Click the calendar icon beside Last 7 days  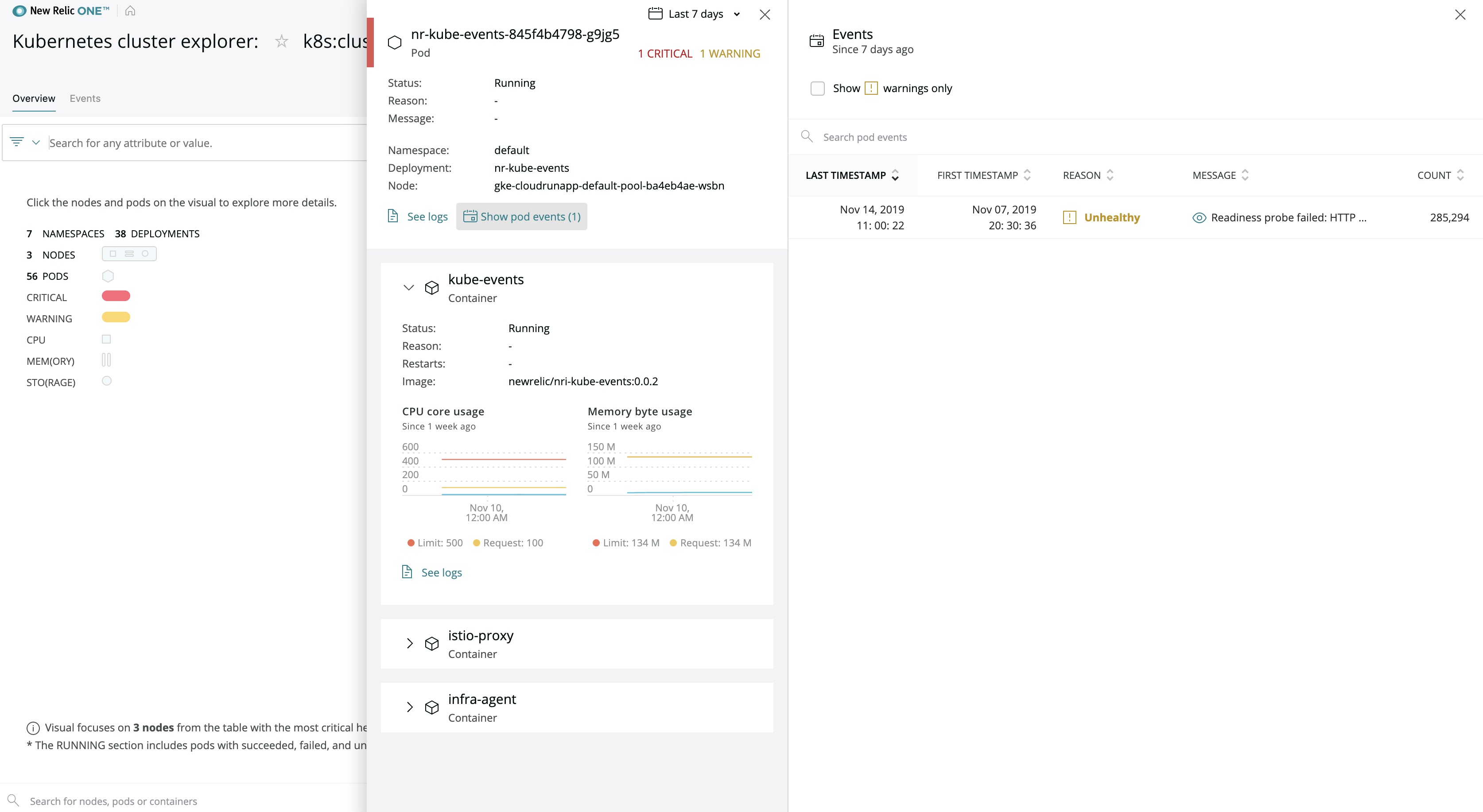coord(655,14)
